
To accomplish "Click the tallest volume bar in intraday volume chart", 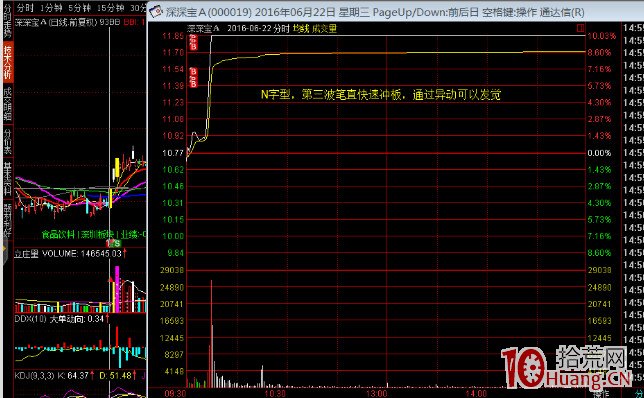I will [212, 334].
